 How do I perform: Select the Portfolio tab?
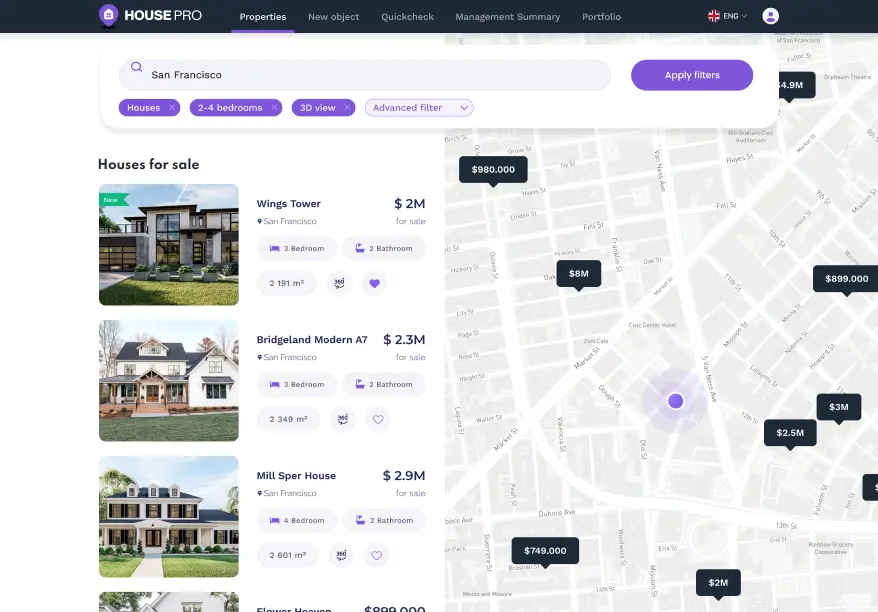(x=601, y=17)
